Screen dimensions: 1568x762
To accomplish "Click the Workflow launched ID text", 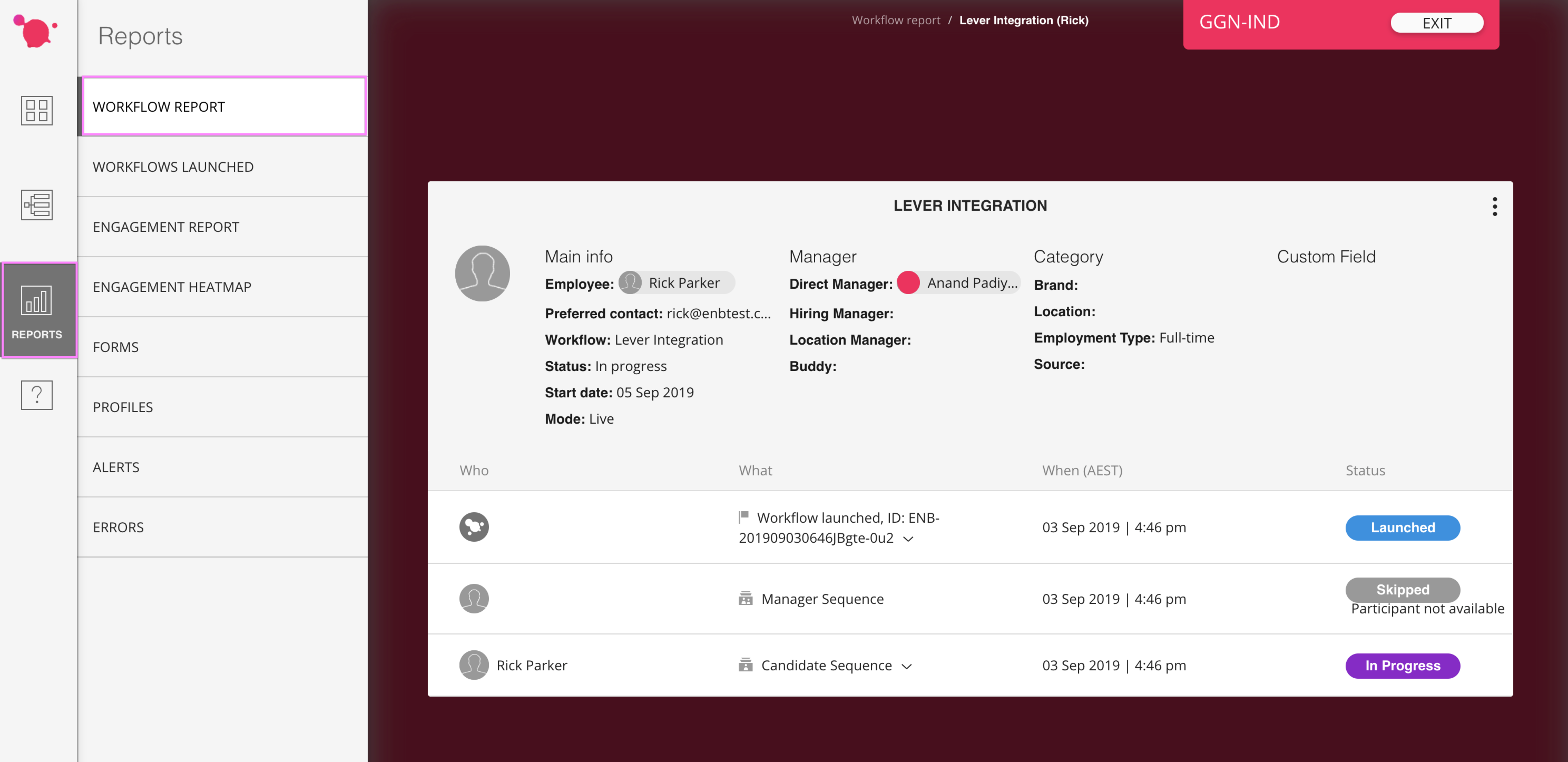I will [839, 527].
